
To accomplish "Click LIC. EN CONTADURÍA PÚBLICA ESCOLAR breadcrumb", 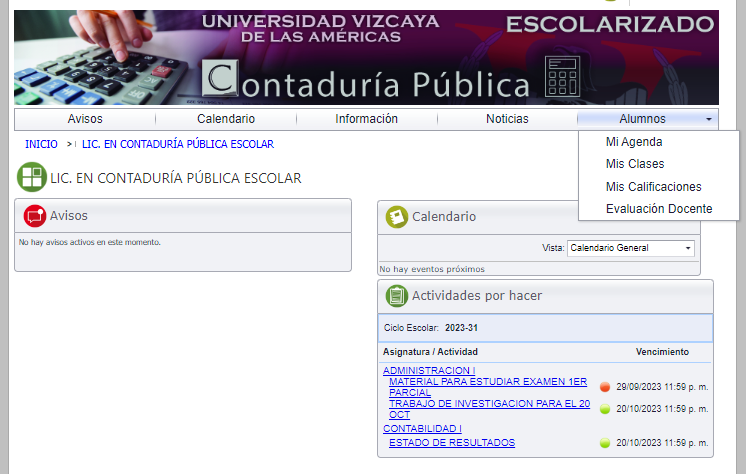I will pos(178,144).
